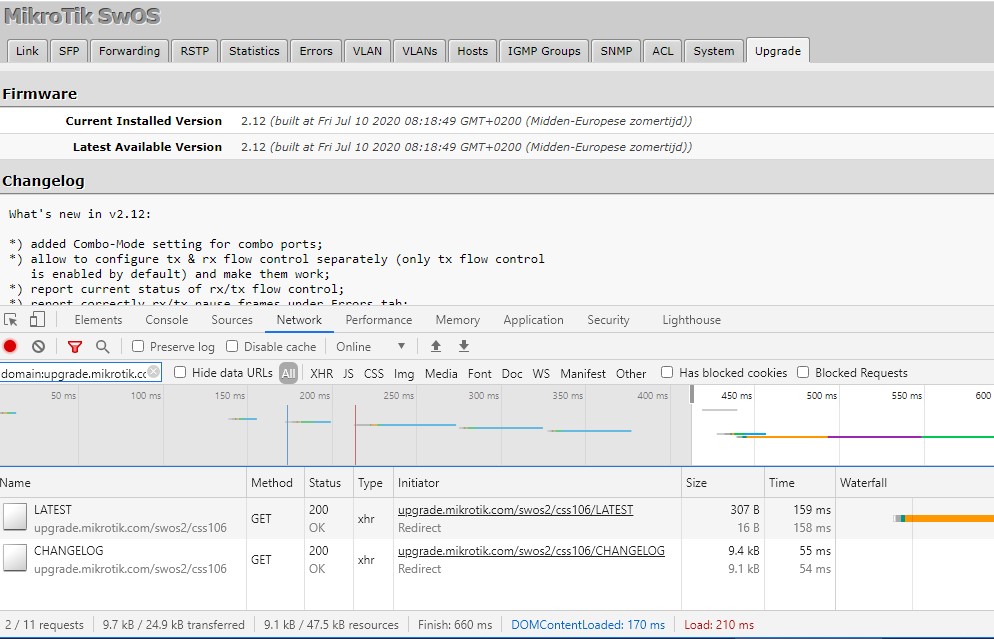Open the SFP tab
The image size is (994, 639).
69,51
